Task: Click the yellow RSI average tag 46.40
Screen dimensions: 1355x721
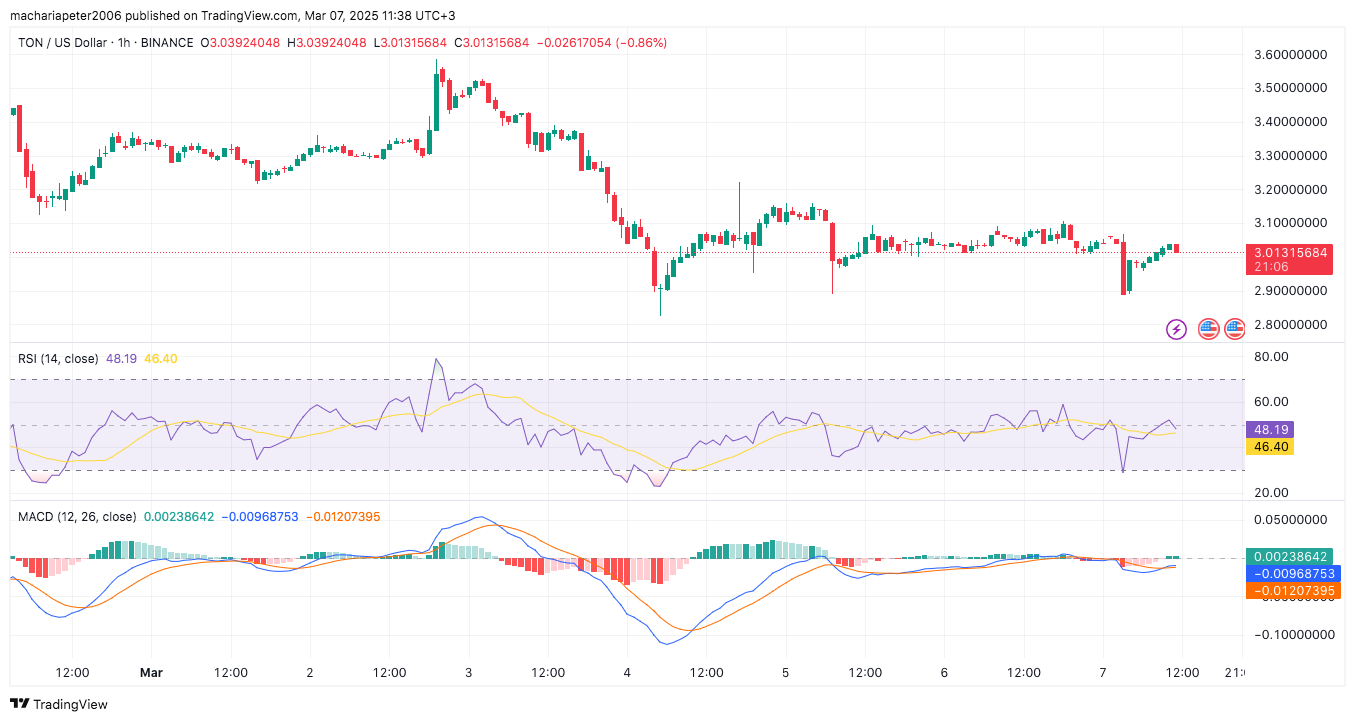Action: 1270,447
